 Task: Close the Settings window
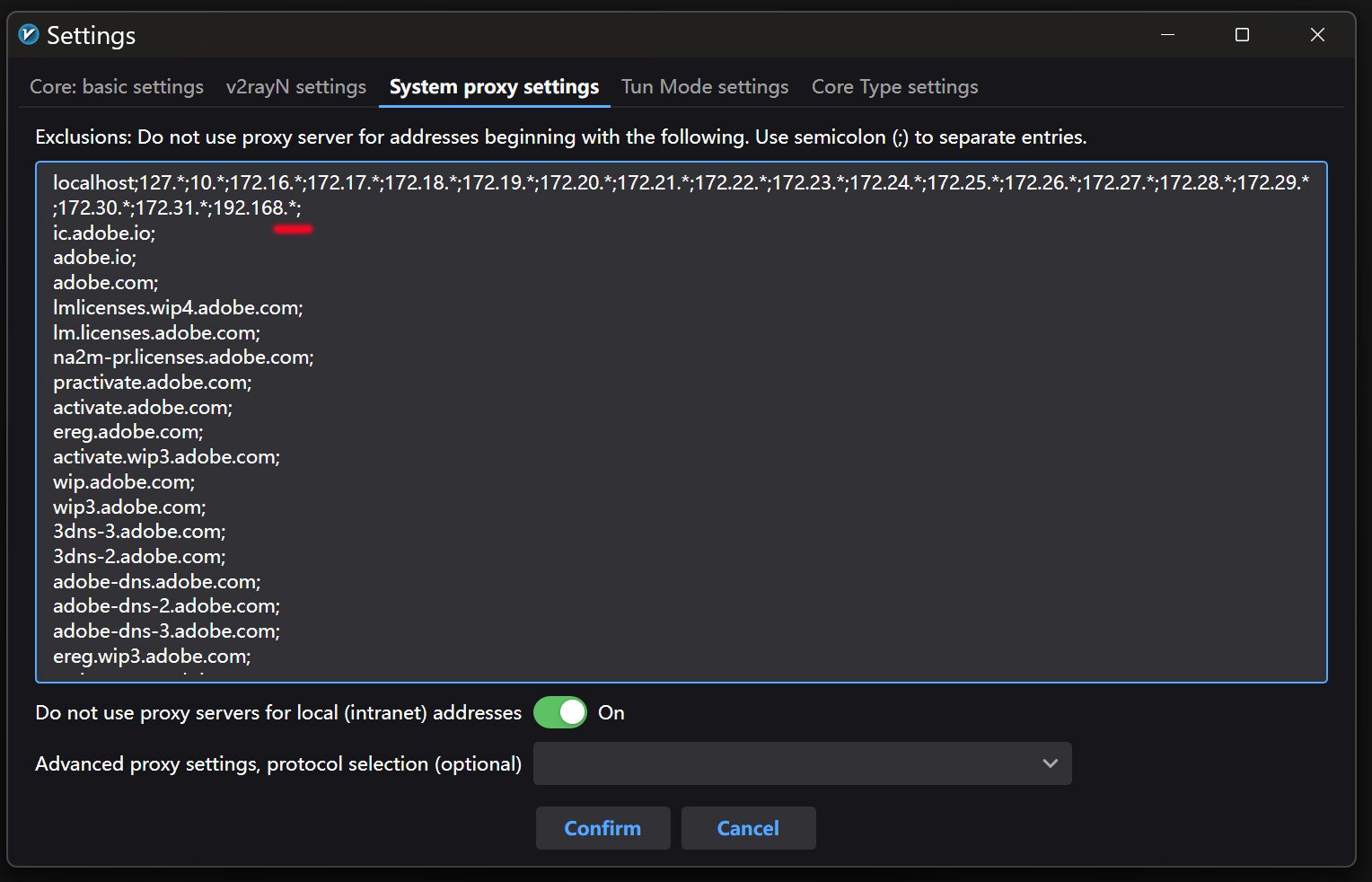click(1317, 35)
